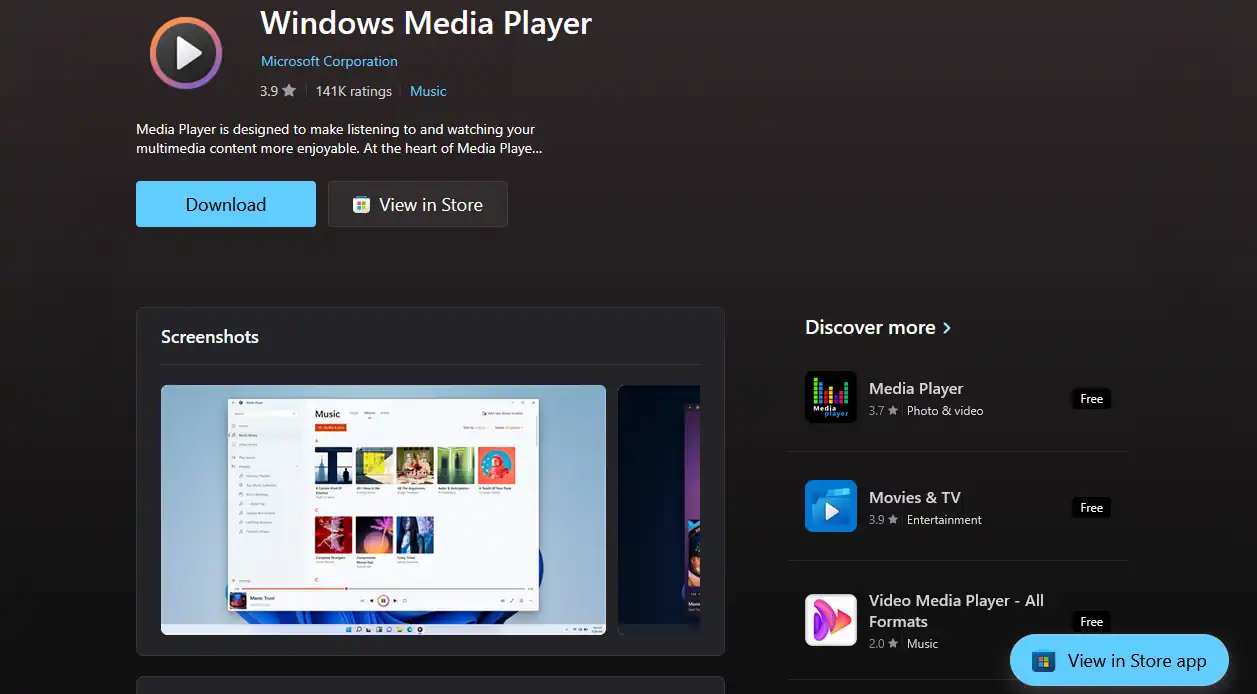Download Windows Media Player
Image resolution: width=1257 pixels, height=694 pixels.
tap(225, 204)
